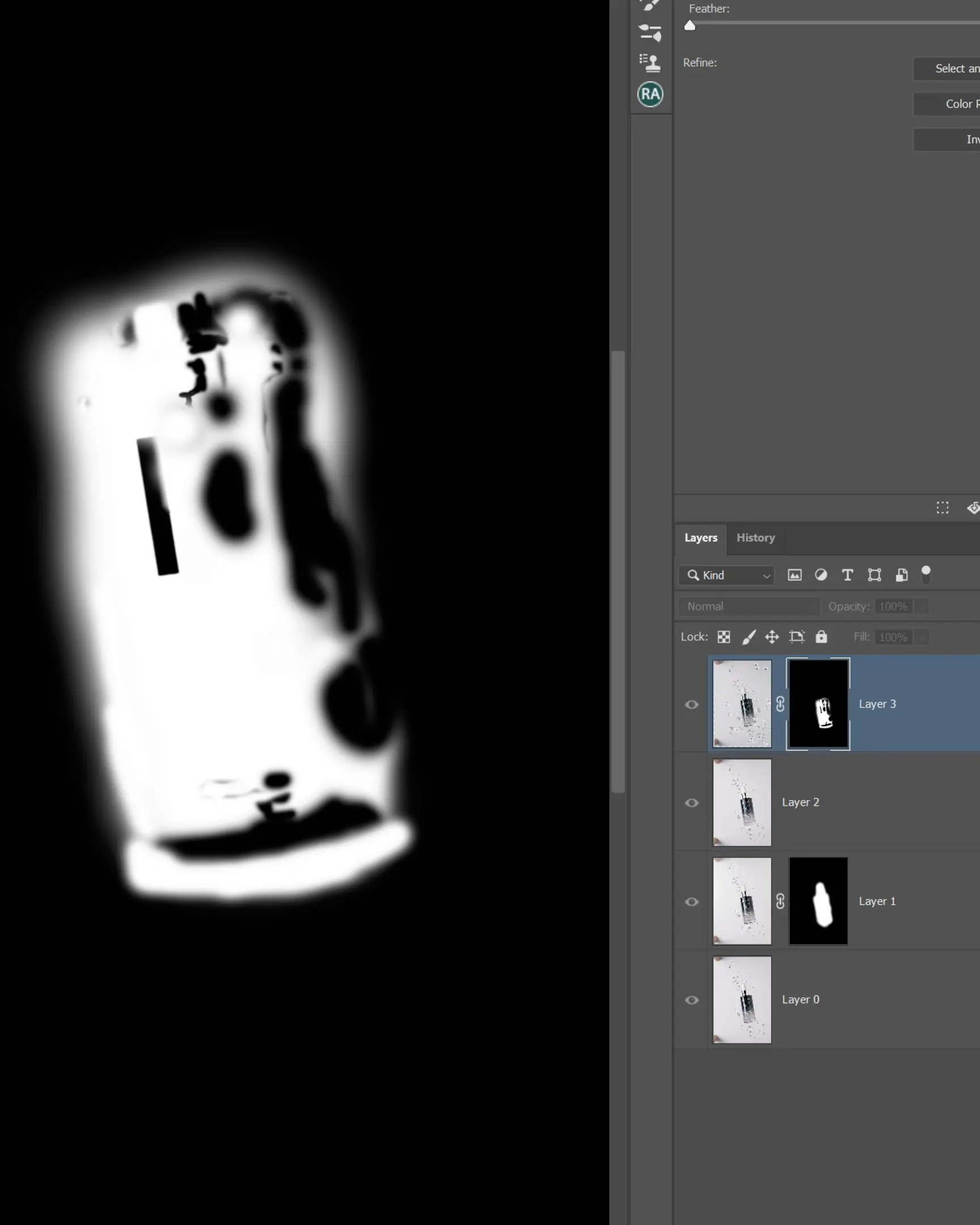Image resolution: width=980 pixels, height=1225 pixels.
Task: Filter layers to show only type layers
Action: pyautogui.click(x=847, y=575)
